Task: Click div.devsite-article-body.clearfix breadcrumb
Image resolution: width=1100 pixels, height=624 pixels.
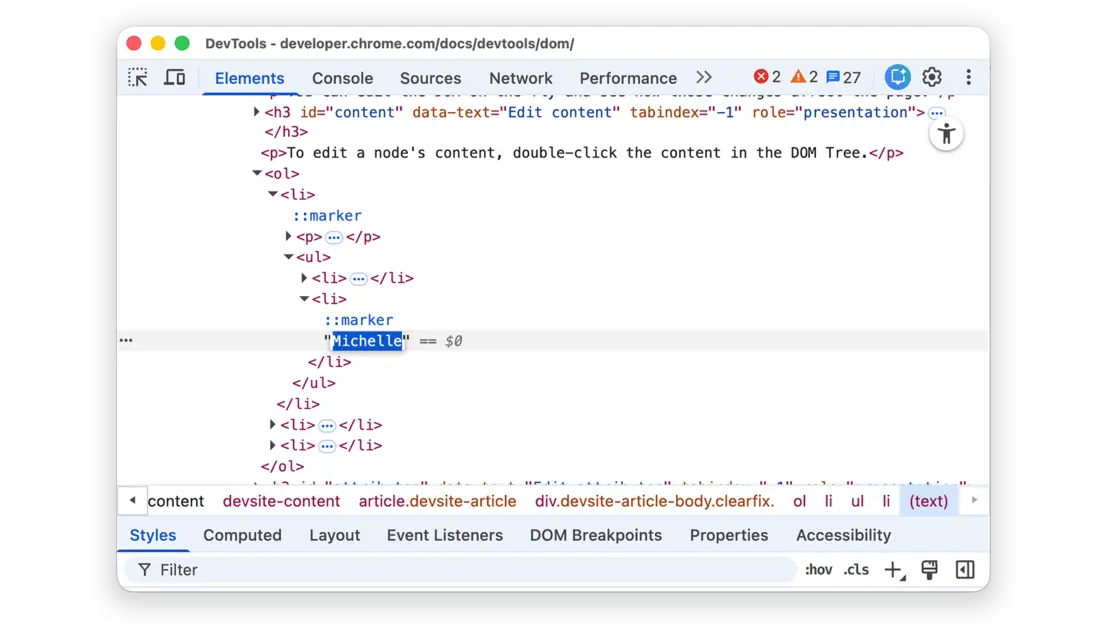Action: point(655,501)
